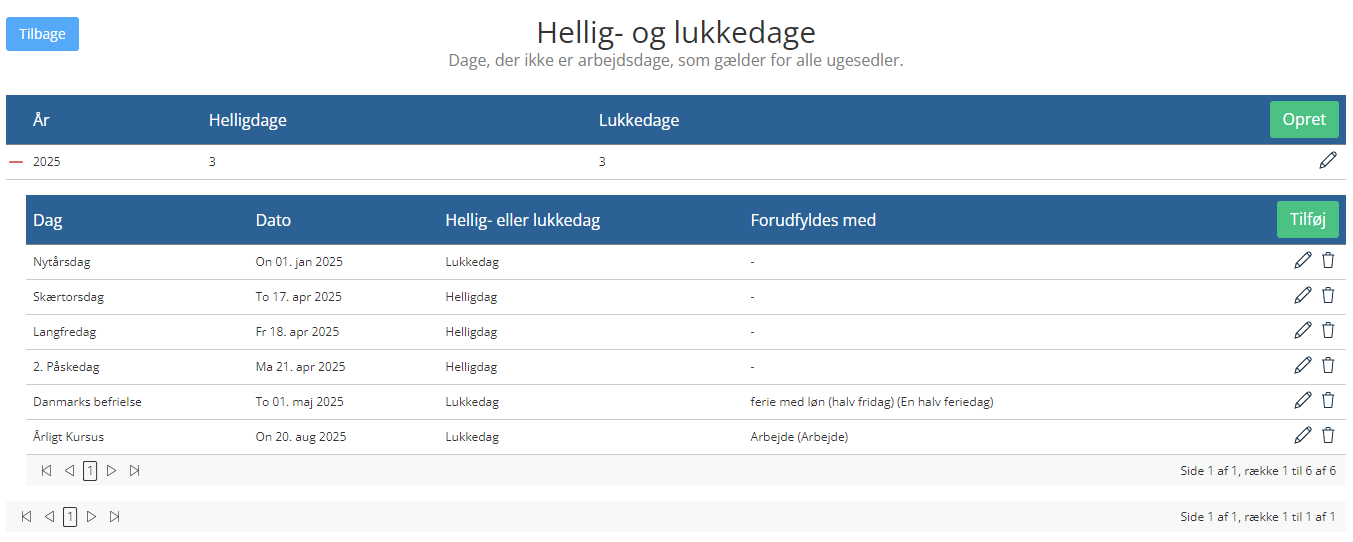Image resolution: width=1353 pixels, height=542 pixels.
Task: Sort by the Helligdage column header
Action: [247, 120]
